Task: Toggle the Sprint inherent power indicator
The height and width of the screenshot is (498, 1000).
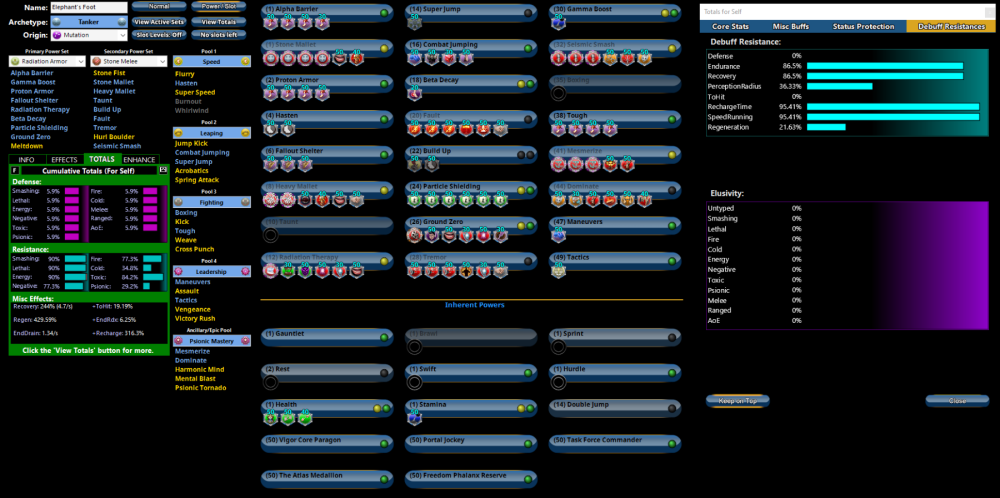Action: (672, 336)
